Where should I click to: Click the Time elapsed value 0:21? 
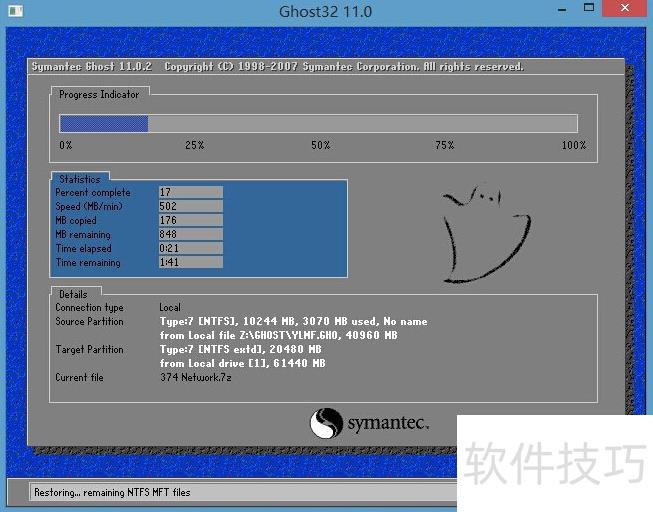[191, 248]
